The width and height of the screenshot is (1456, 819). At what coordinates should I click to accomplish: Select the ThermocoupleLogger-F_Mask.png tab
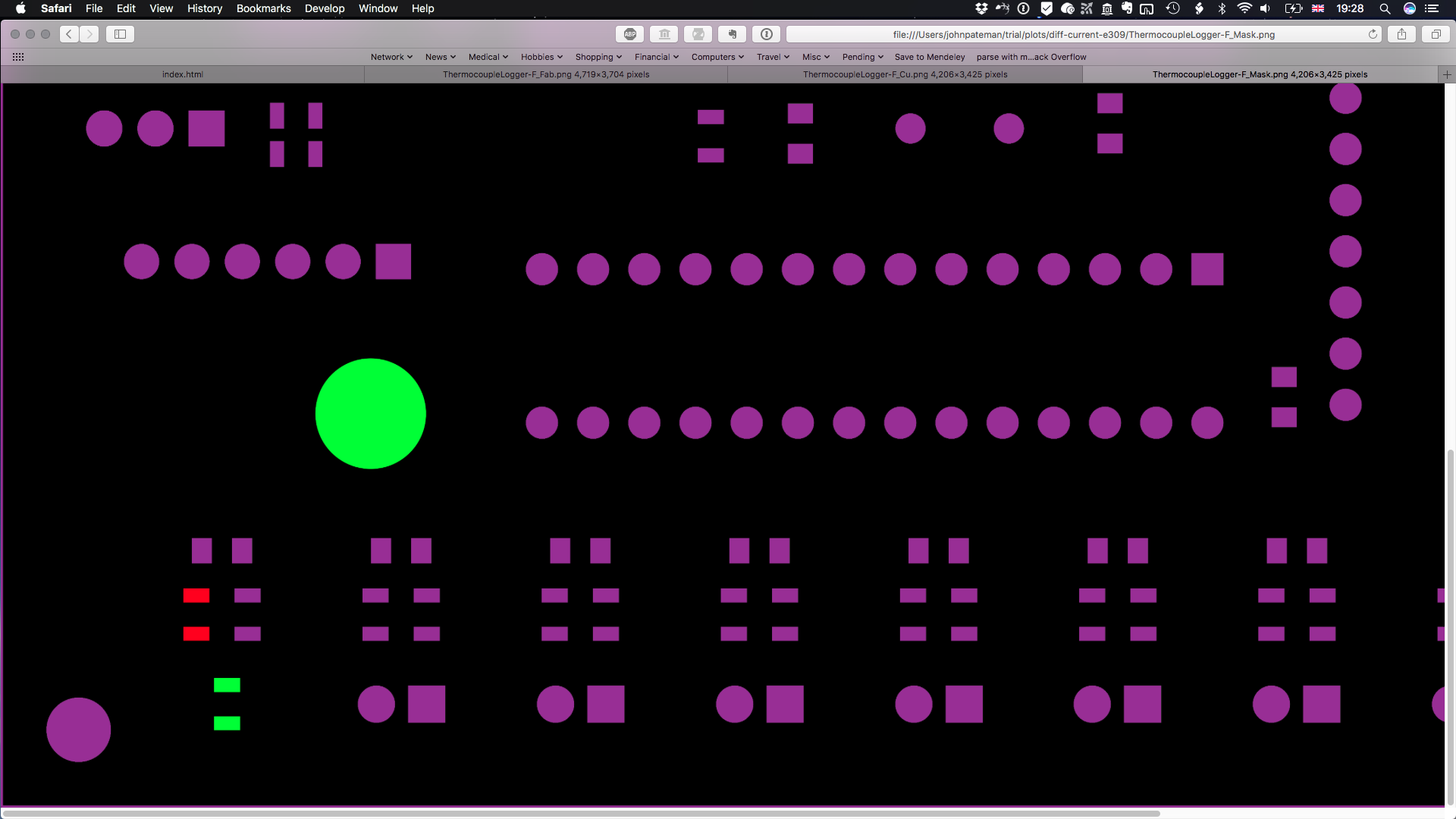pyautogui.click(x=1260, y=74)
